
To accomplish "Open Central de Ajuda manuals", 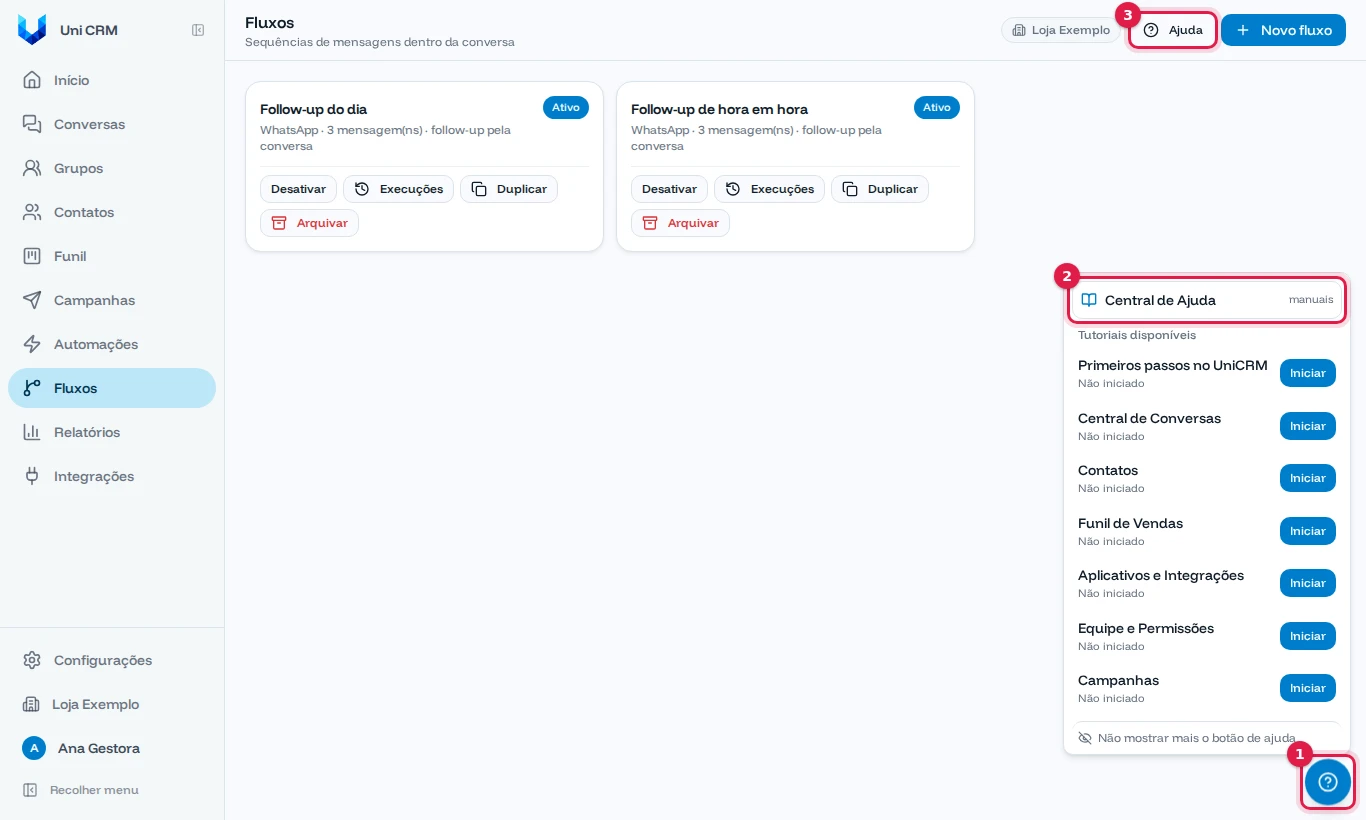I will 1207,300.
